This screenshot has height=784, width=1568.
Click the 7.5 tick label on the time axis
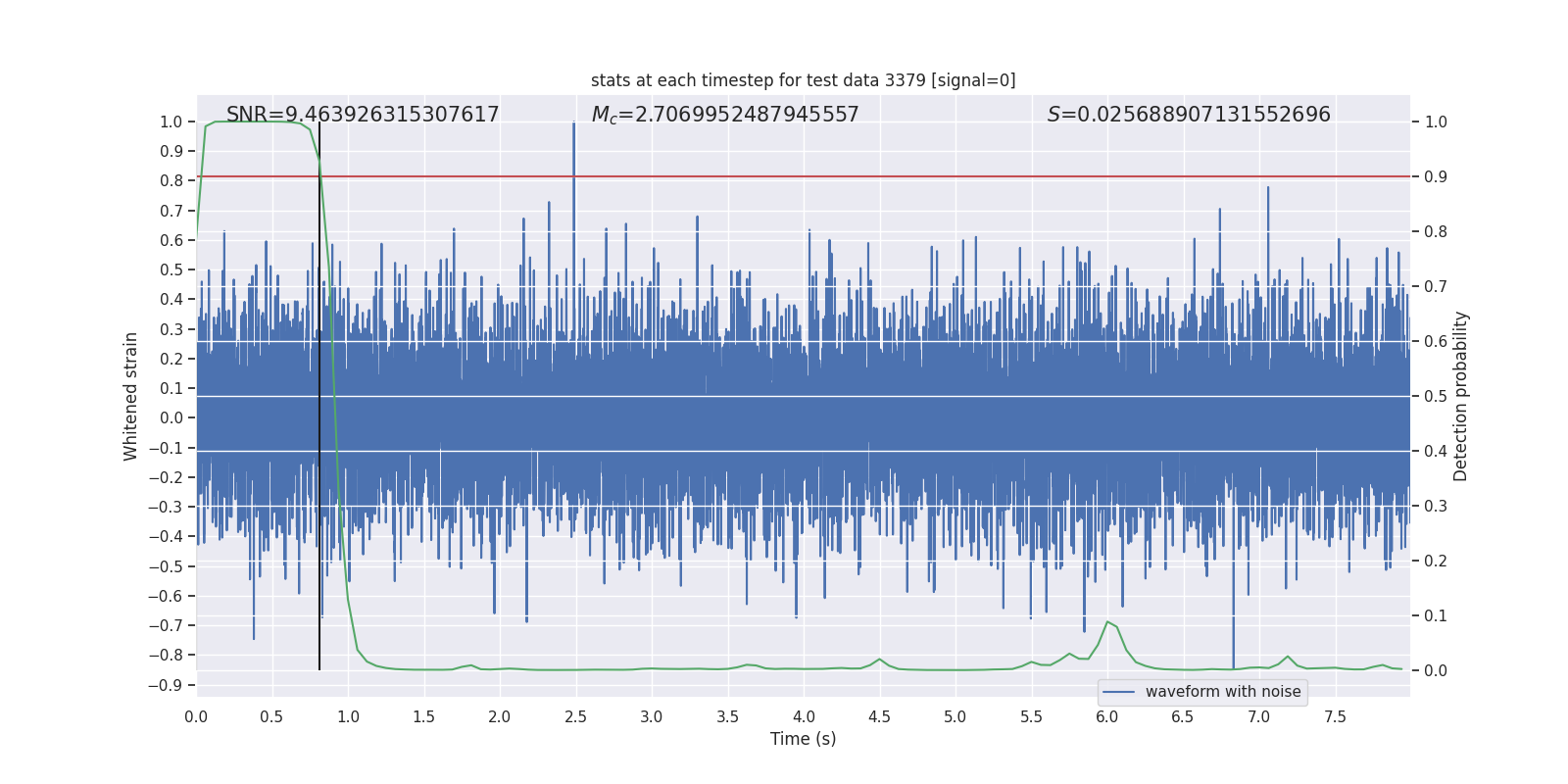(x=1335, y=716)
